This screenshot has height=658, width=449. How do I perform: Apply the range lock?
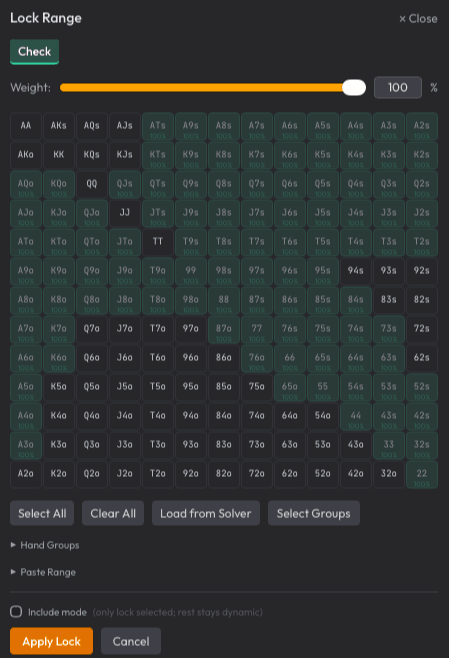coord(51,641)
